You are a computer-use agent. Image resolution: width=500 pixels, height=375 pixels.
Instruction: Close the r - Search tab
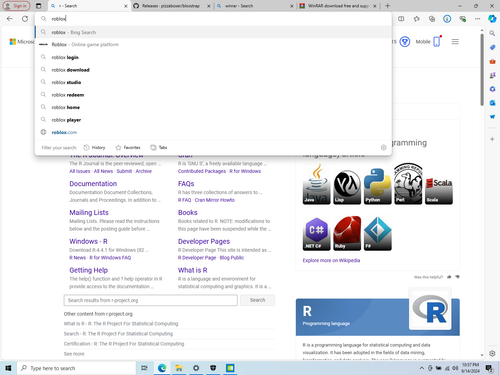[126, 6]
